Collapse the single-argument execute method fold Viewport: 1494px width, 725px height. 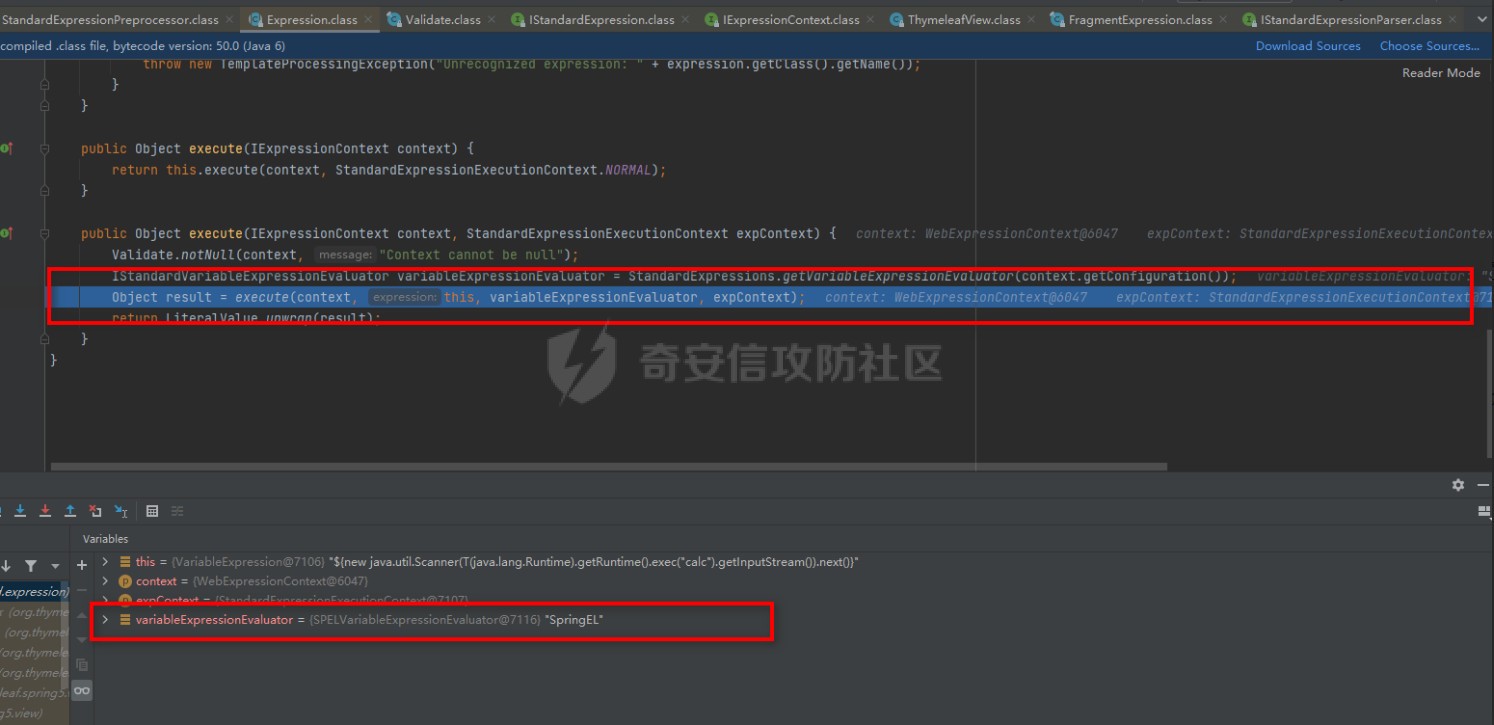[x=45, y=148]
